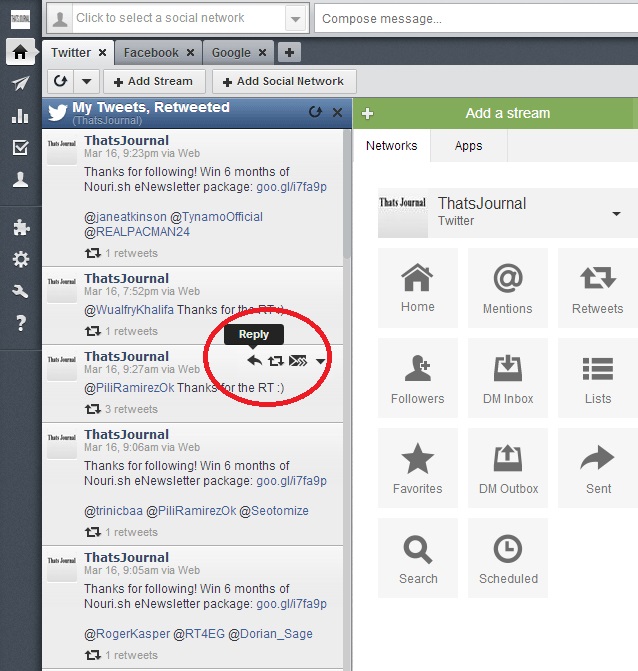Screen dimensions: 638x671
Task: Click 'Mar 16, 9:06am via Web' timestamp
Action: [x=142, y=448]
